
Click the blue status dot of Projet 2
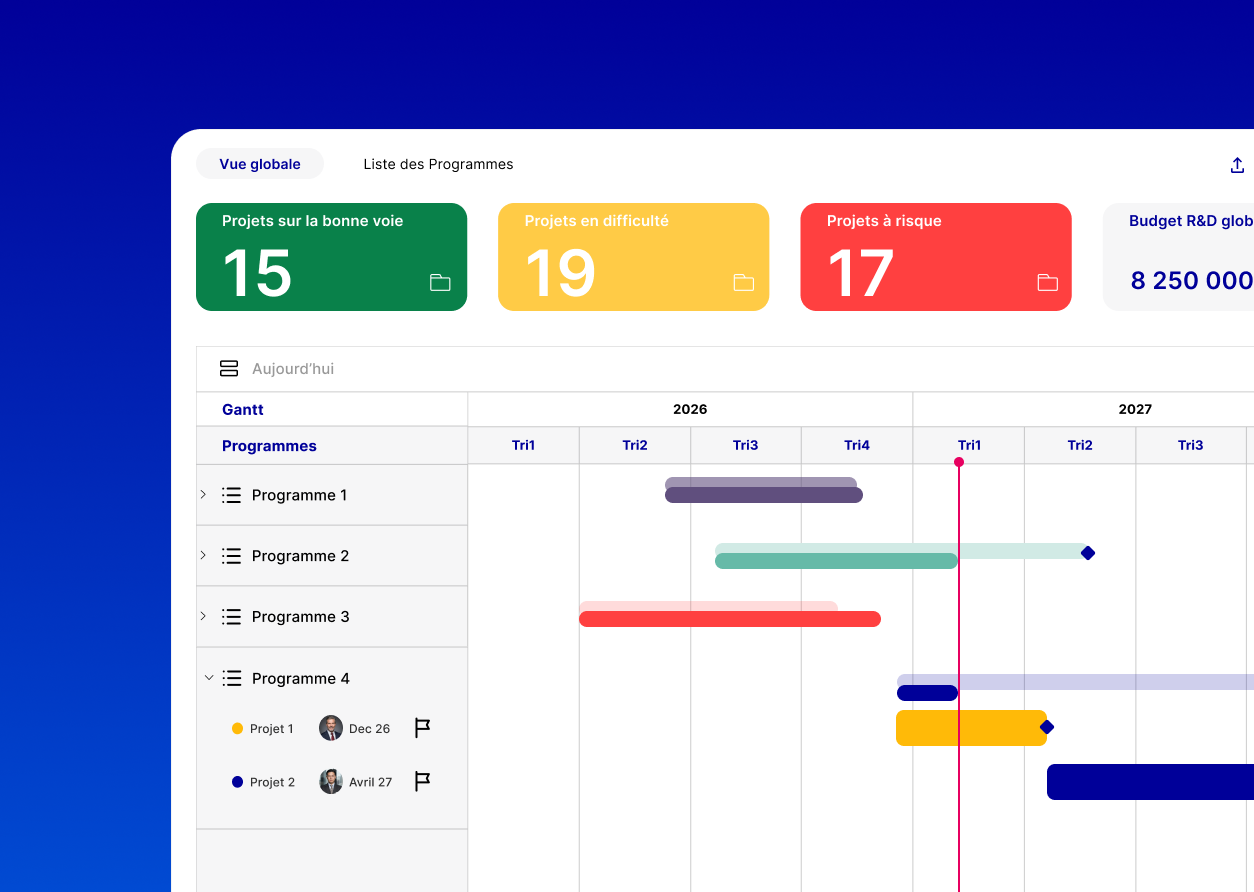(x=237, y=782)
